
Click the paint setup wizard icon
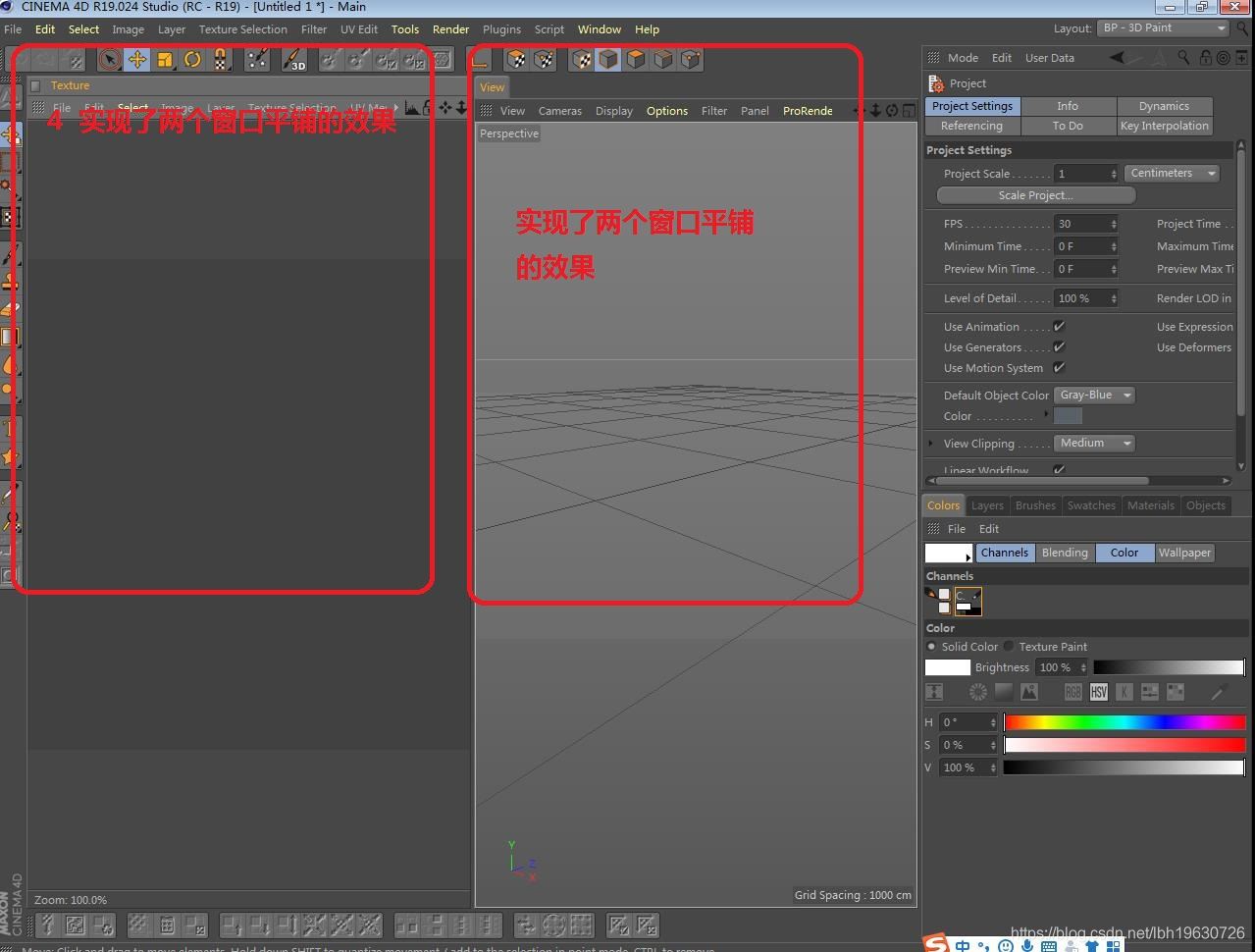click(x=257, y=60)
